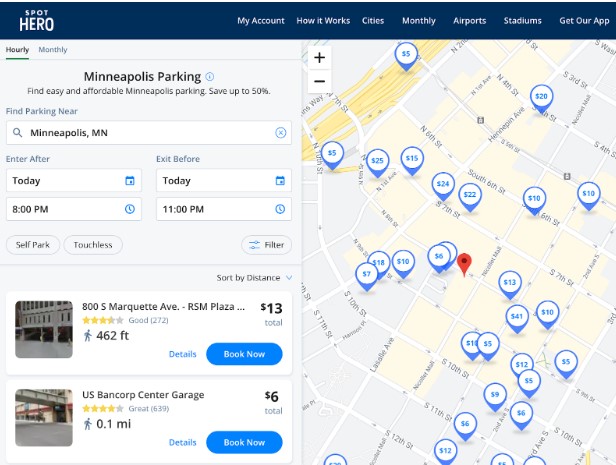Select the $9 map price marker
Viewport: 616px width, 465px height.
pyautogui.click(x=495, y=397)
